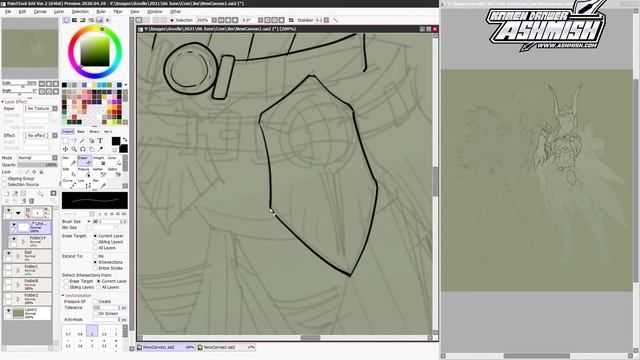
Task: Choose the Line linework tool
Action: pos(84,184)
